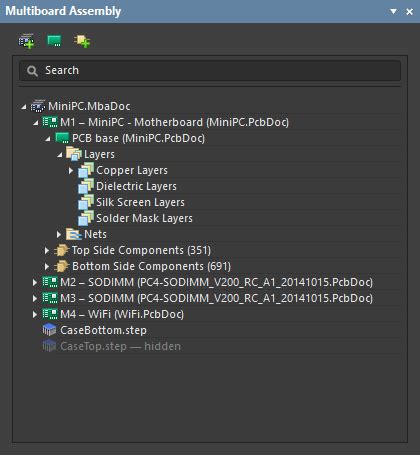Expand the Copper Layers node
This screenshot has width=420, height=455.
pyautogui.click(x=71, y=171)
